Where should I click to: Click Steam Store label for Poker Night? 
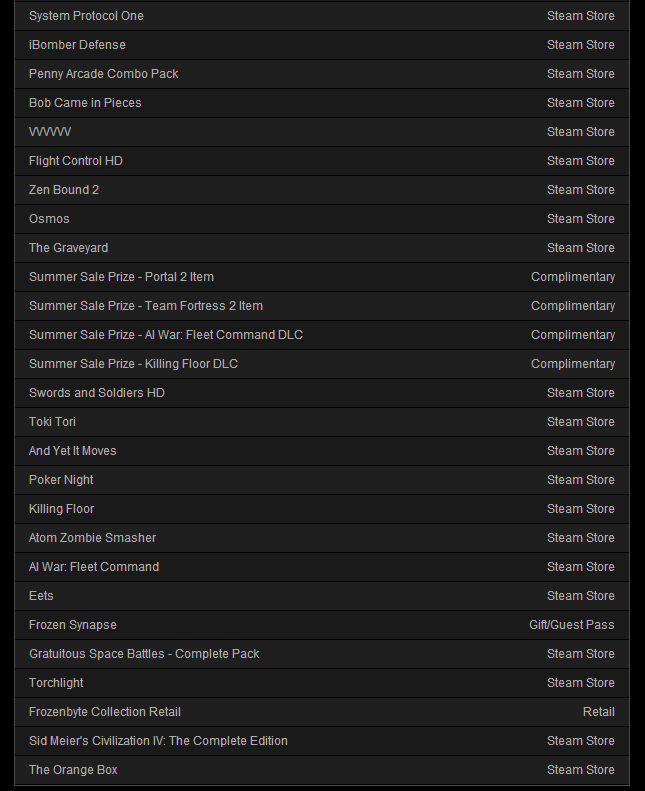pyautogui.click(x=581, y=480)
